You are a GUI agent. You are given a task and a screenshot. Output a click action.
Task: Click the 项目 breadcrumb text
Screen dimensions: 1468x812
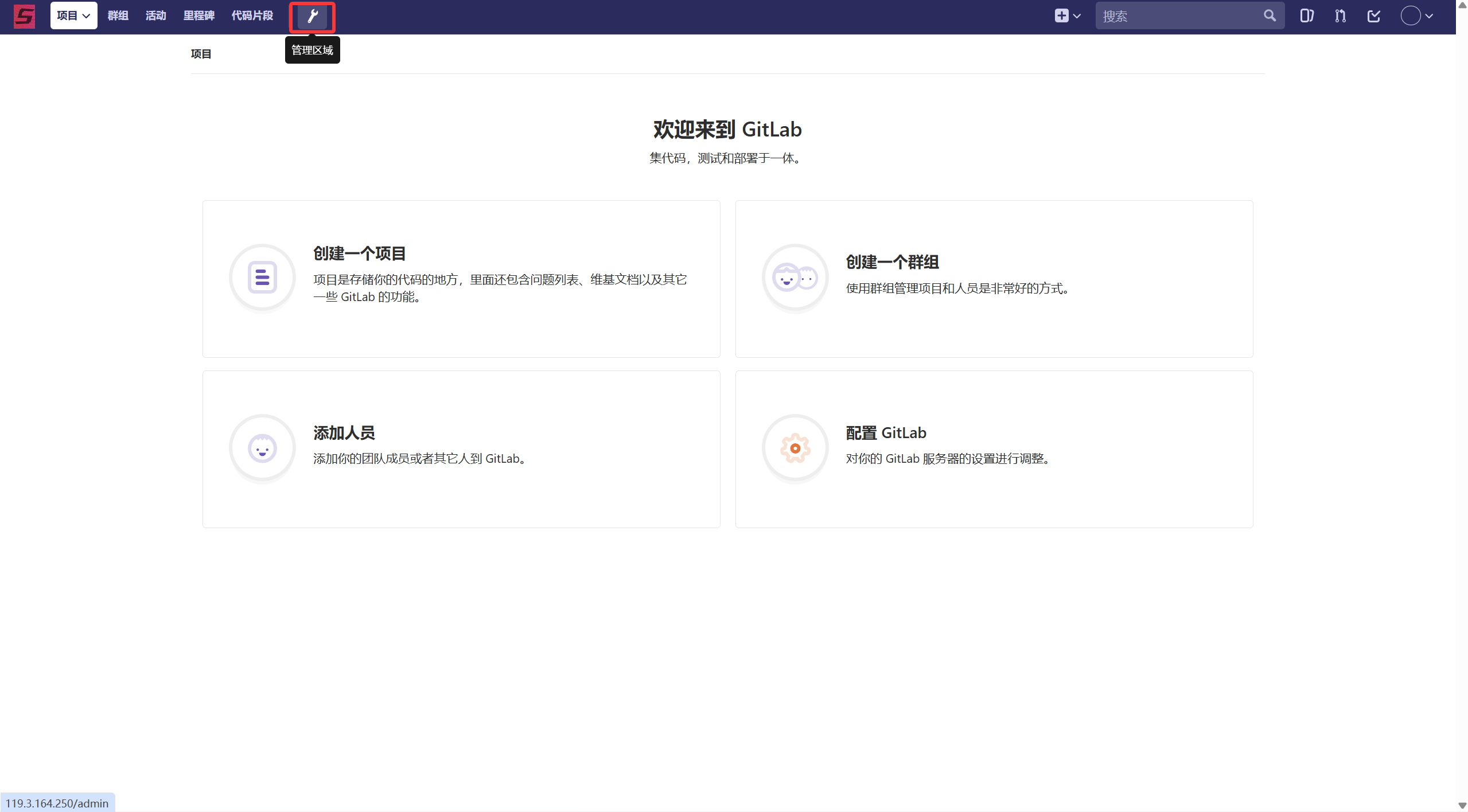tap(201, 54)
